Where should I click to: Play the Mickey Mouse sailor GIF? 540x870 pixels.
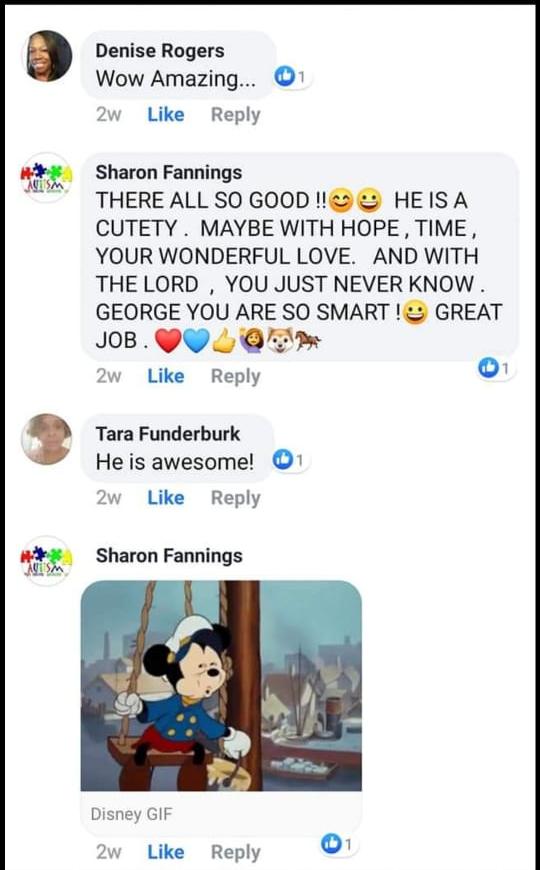[221, 685]
